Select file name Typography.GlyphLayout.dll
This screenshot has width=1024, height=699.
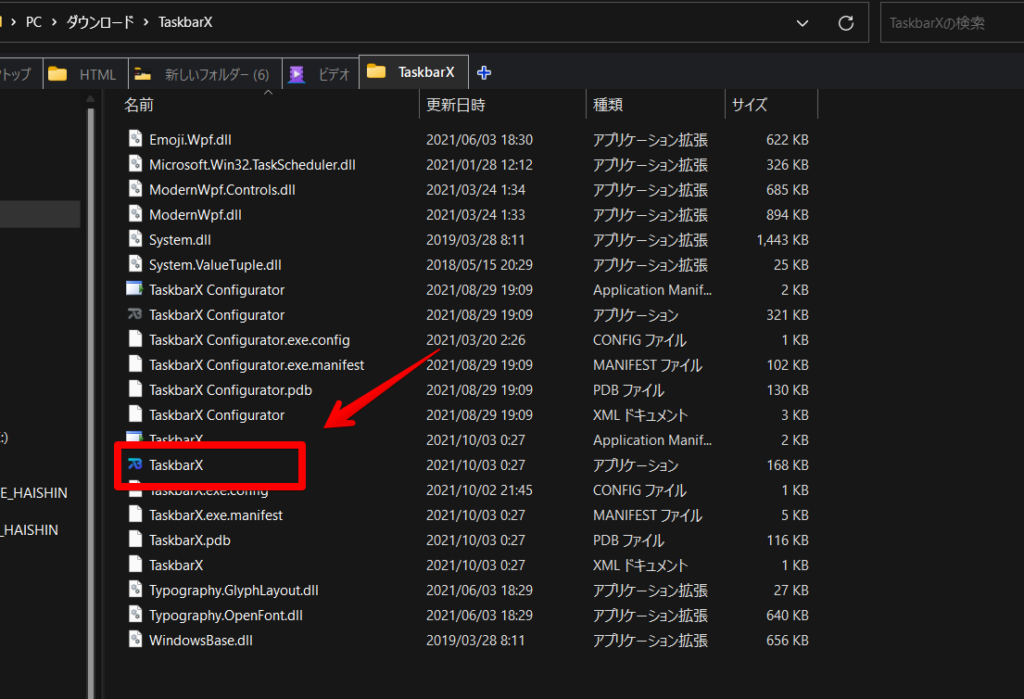tap(234, 590)
